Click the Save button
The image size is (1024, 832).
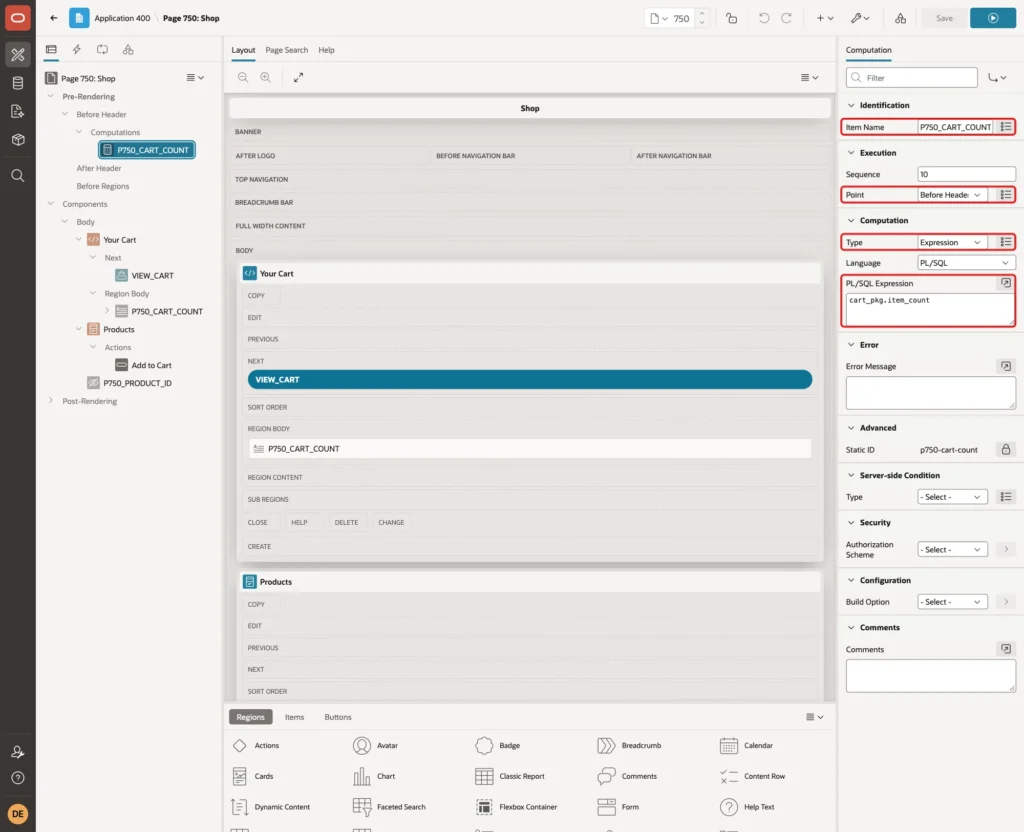pos(944,18)
